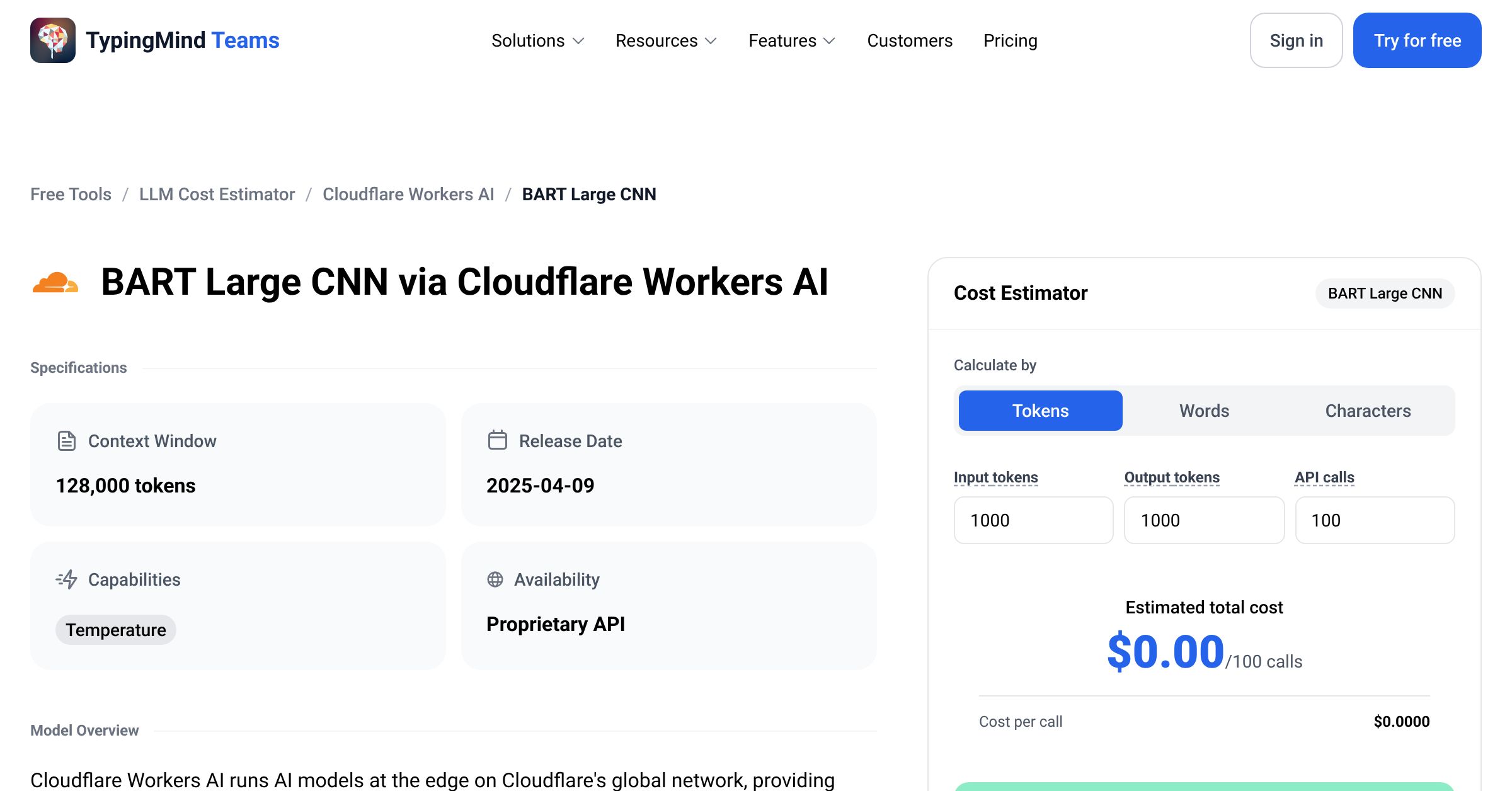Screen dimensions: 1512x791
Task: Open Cloudflare Workers AI breadcrumb link
Action: tap(408, 194)
